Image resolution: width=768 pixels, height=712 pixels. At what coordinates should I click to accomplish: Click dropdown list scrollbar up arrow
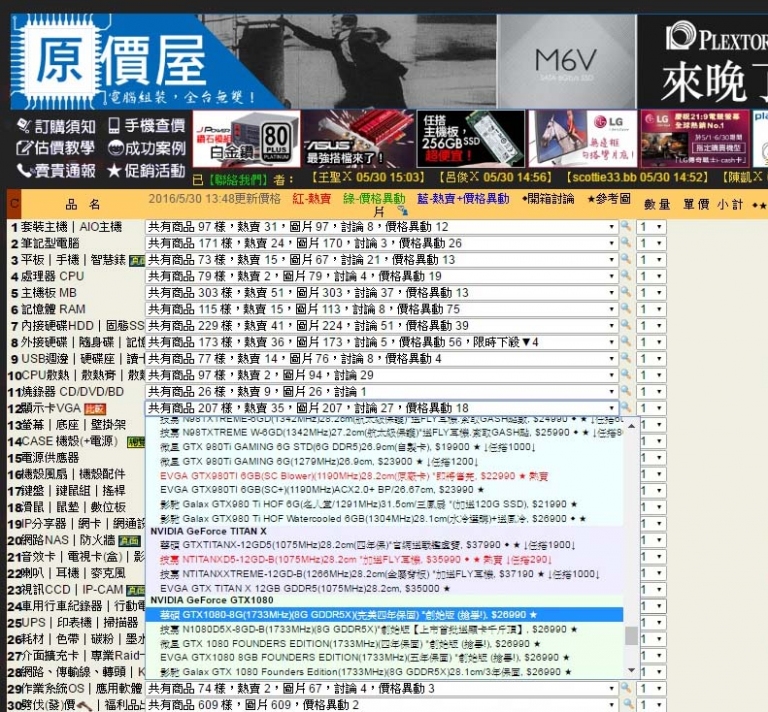(x=631, y=427)
